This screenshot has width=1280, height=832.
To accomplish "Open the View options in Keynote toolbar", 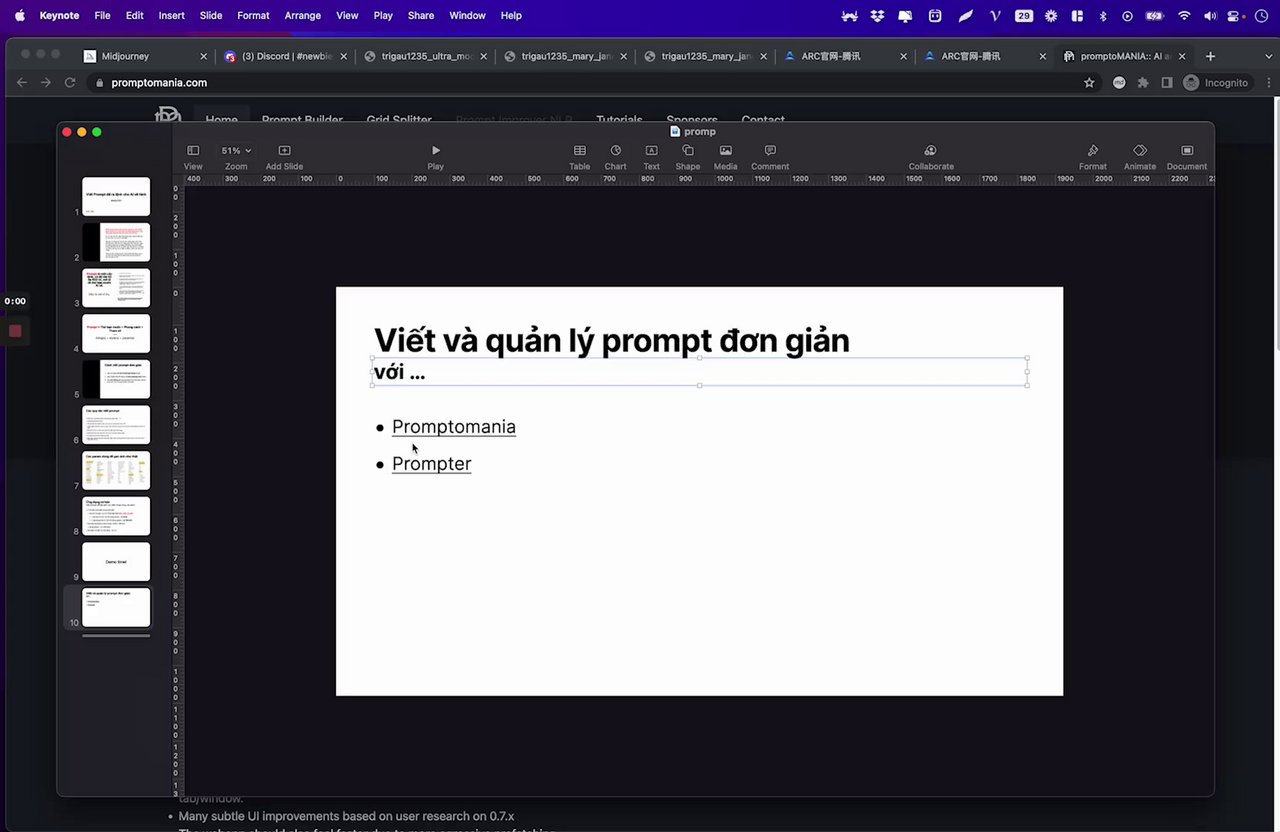I will [193, 157].
